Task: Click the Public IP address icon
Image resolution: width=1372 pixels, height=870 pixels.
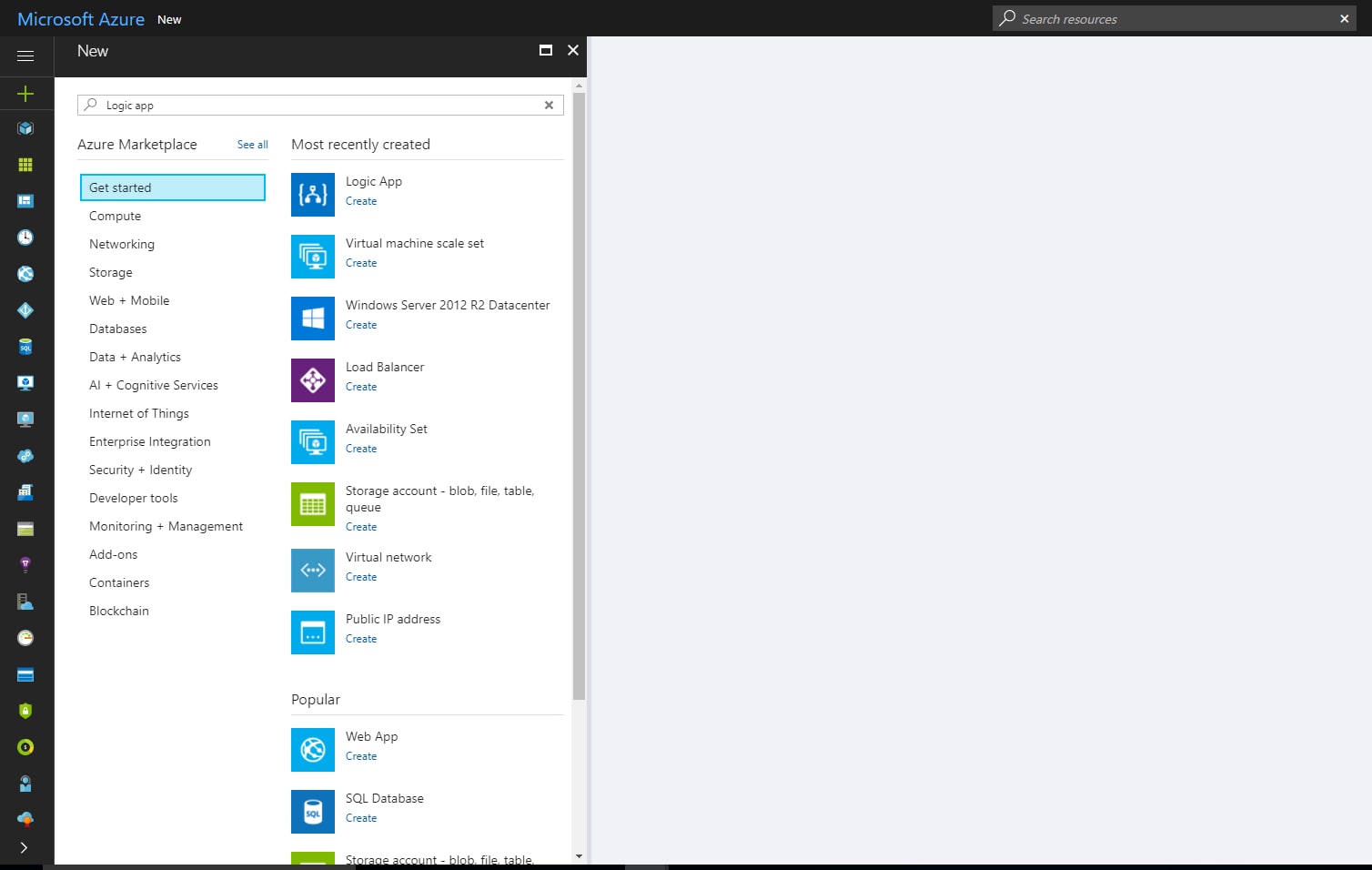Action: 313,632
